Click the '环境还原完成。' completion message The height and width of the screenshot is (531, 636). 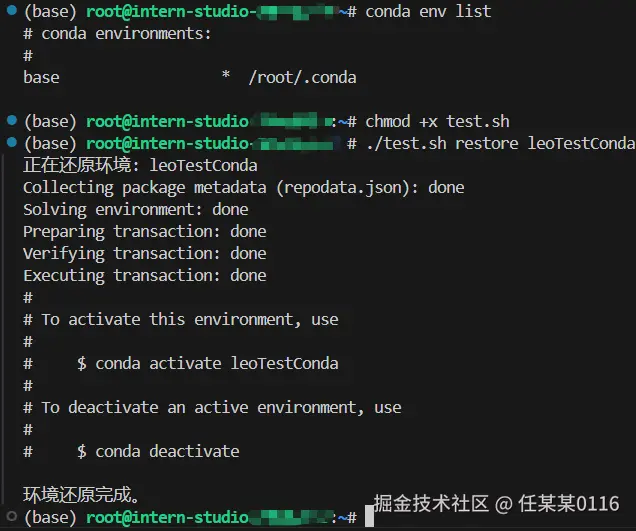tap(81, 494)
